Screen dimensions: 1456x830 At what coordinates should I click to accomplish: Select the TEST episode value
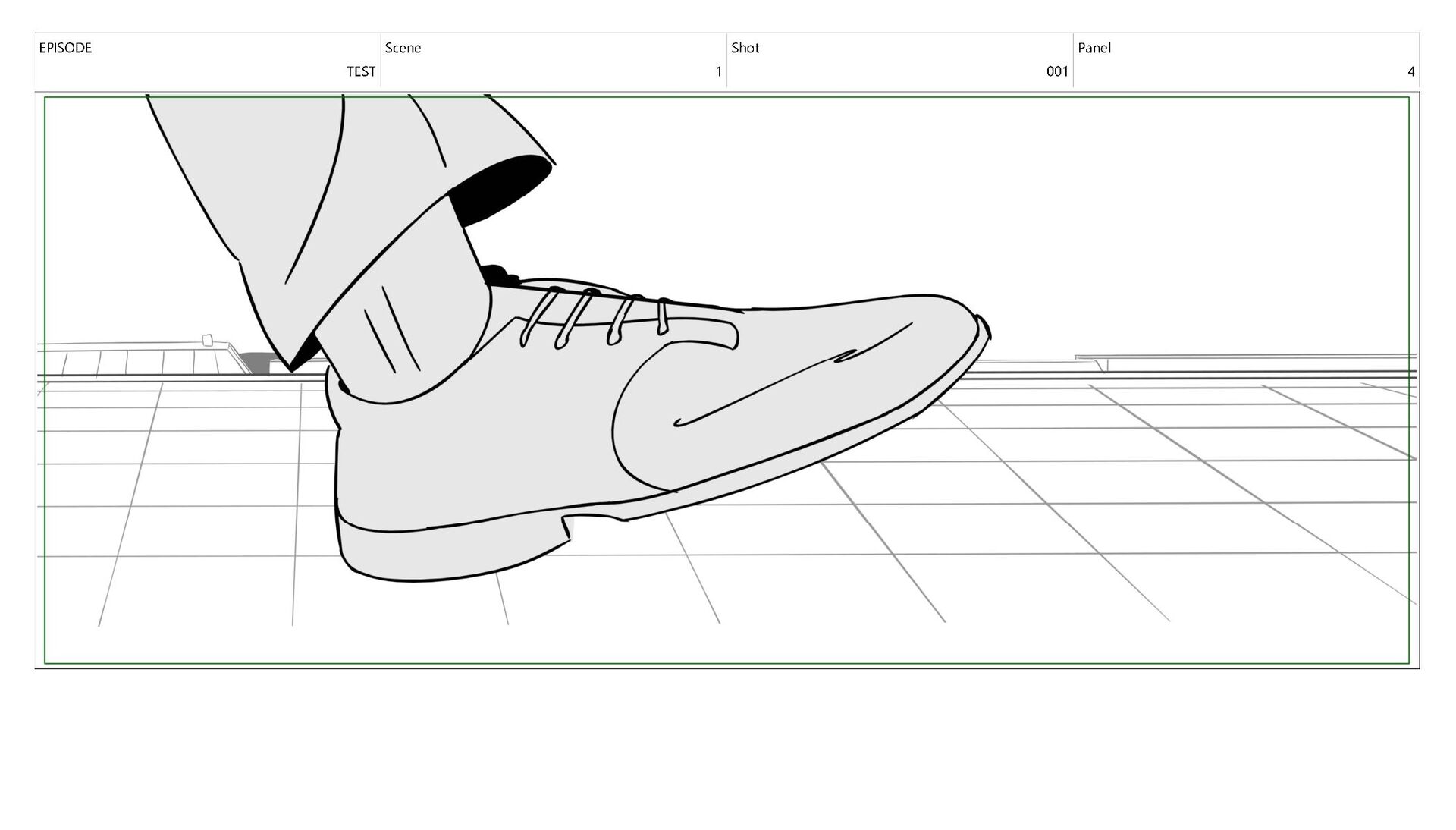(361, 71)
